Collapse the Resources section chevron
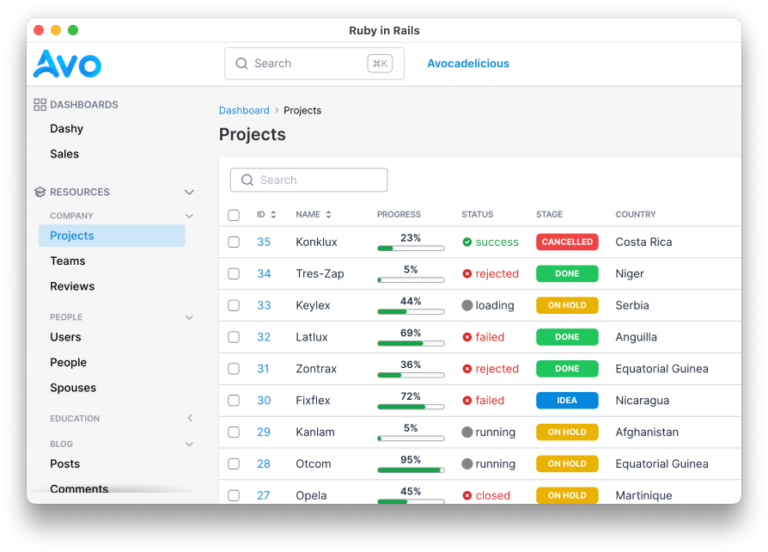 (x=190, y=192)
